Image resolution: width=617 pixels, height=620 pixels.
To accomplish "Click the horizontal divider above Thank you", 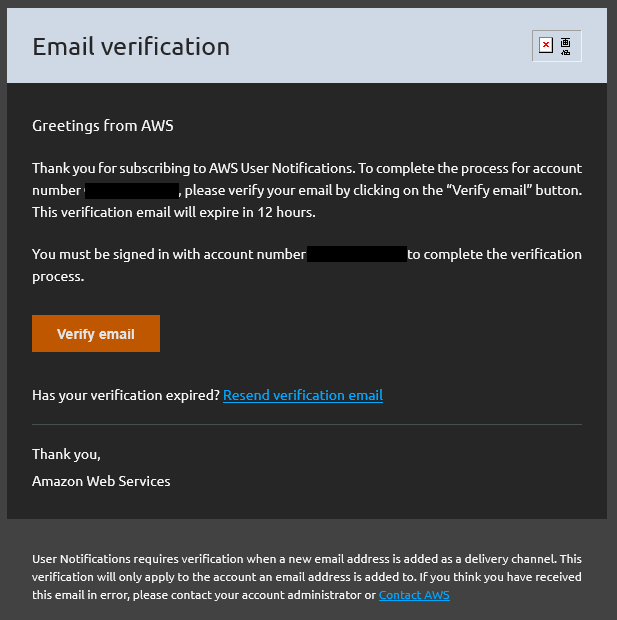I will pyautogui.click(x=307, y=424).
